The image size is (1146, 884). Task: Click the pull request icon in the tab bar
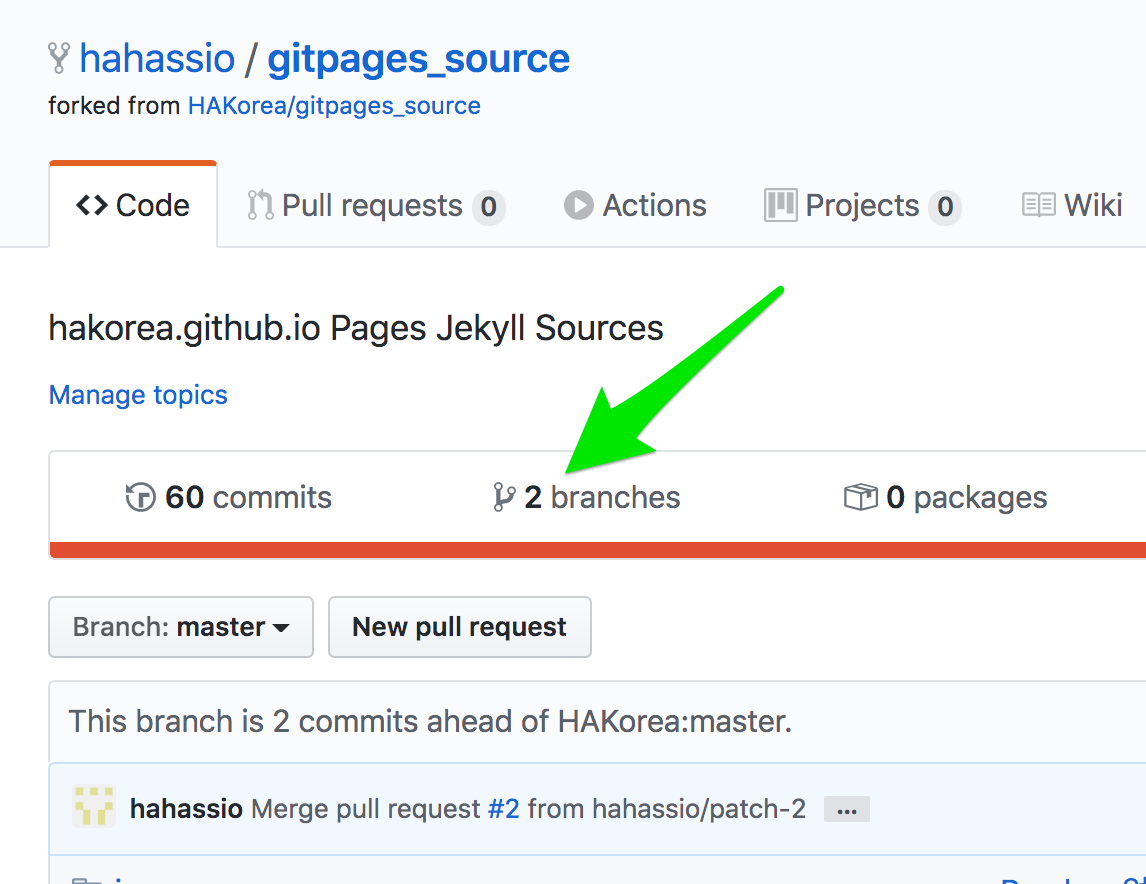(259, 205)
